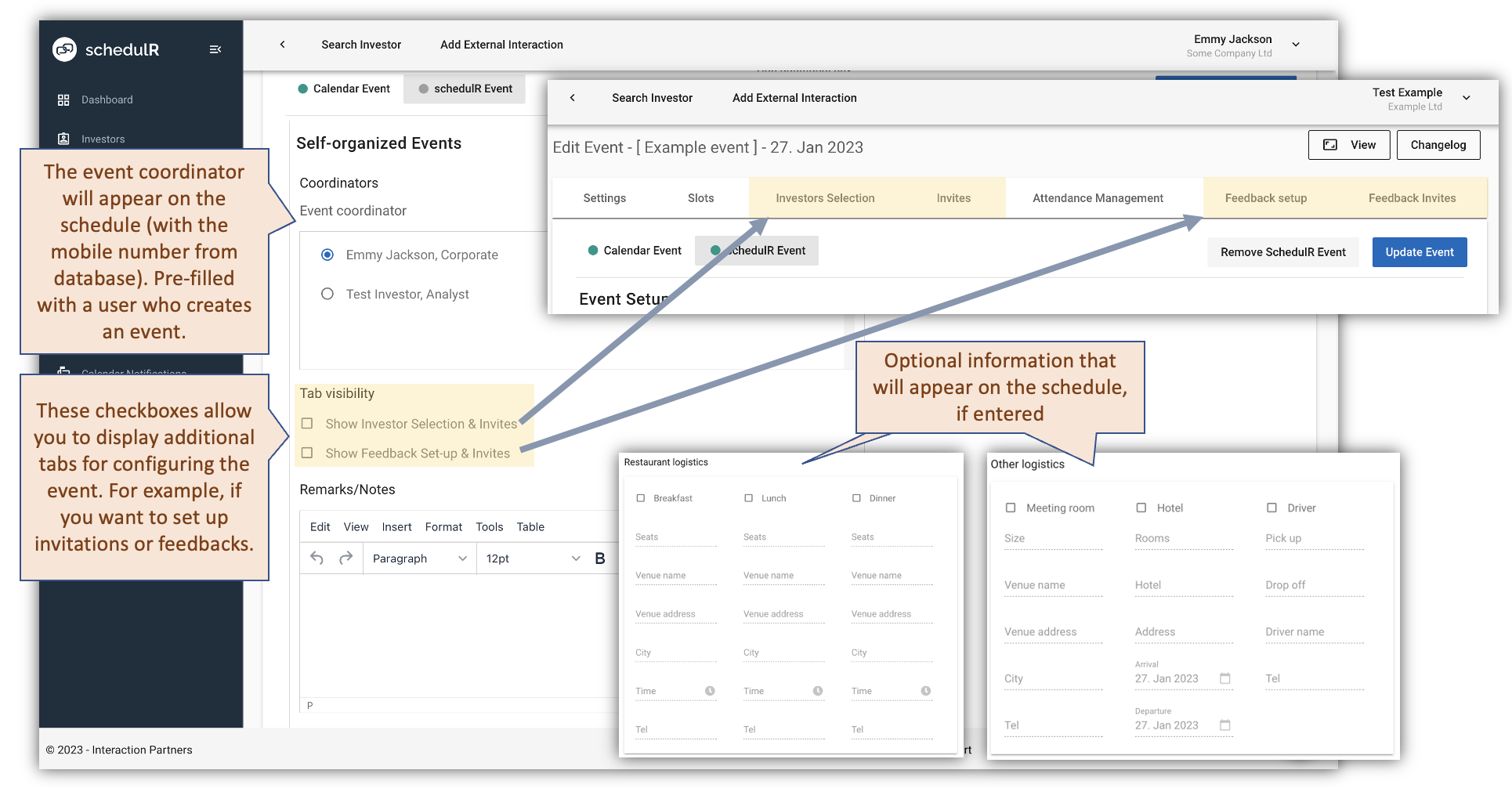1512x788 pixels.
Task: Select Test Investor, Analyst as event coordinator
Action: (327, 294)
